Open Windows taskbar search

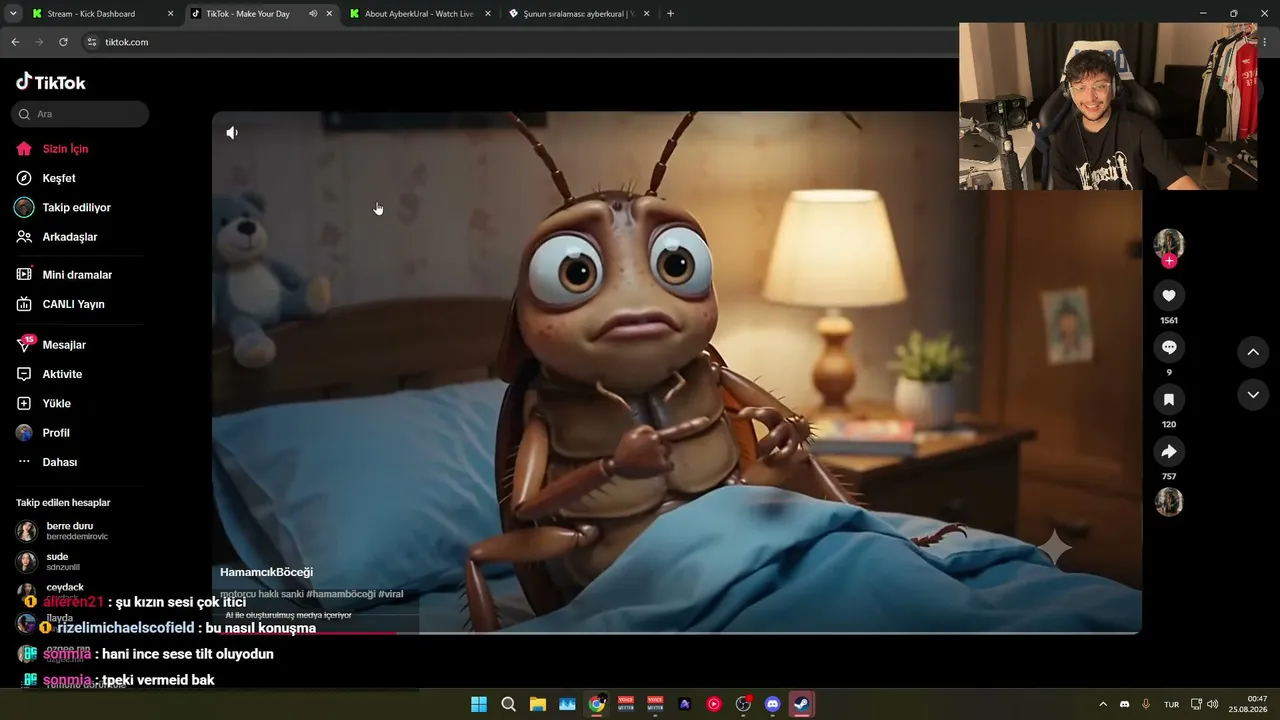pos(508,704)
